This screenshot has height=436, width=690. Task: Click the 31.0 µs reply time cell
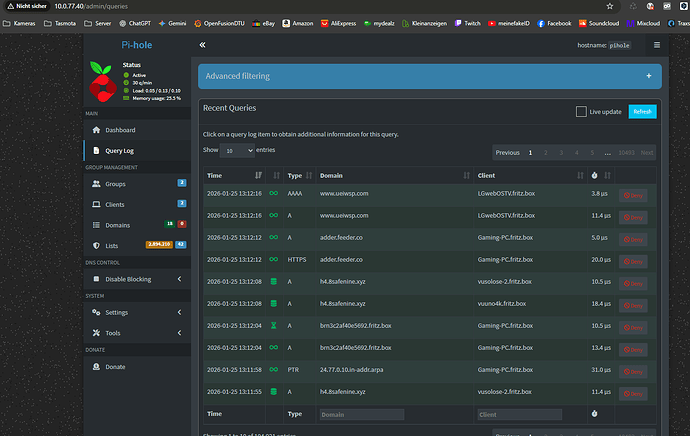601,370
